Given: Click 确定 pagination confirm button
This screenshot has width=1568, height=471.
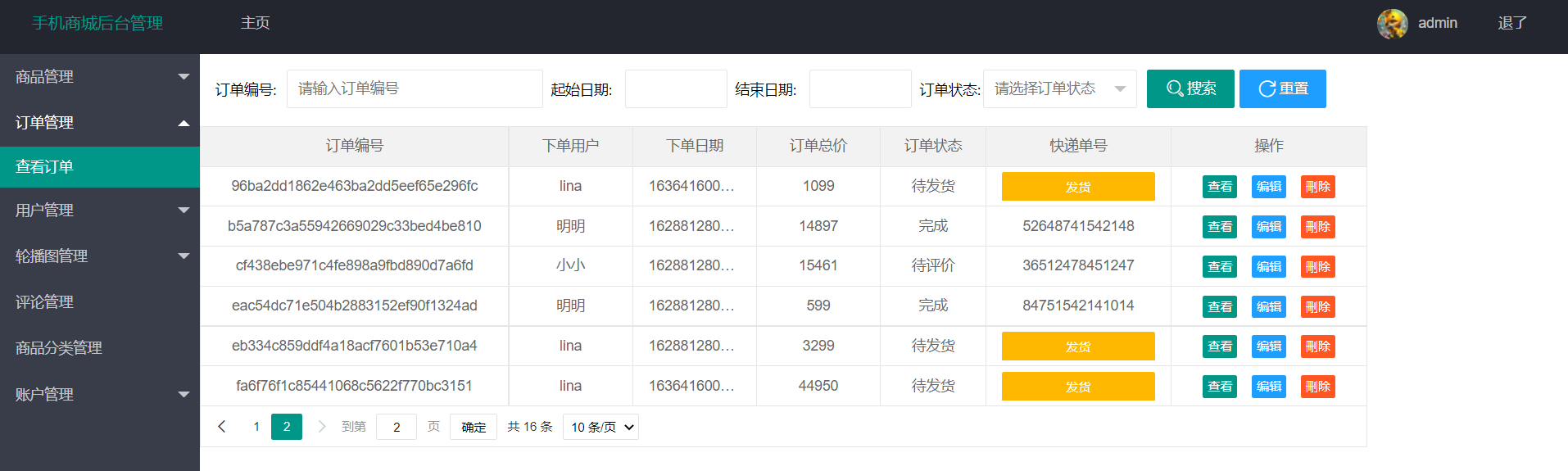Looking at the screenshot, I should click(474, 427).
